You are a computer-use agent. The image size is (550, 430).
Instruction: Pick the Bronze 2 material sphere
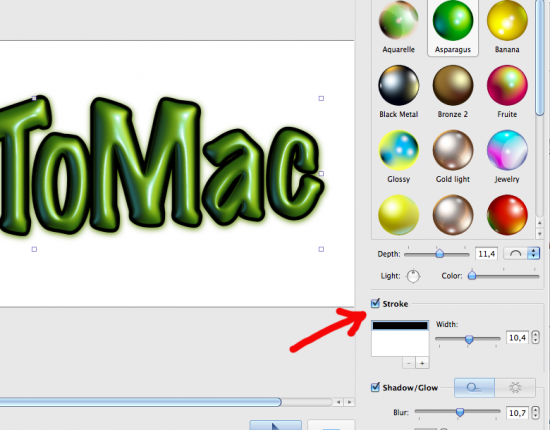(x=452, y=85)
